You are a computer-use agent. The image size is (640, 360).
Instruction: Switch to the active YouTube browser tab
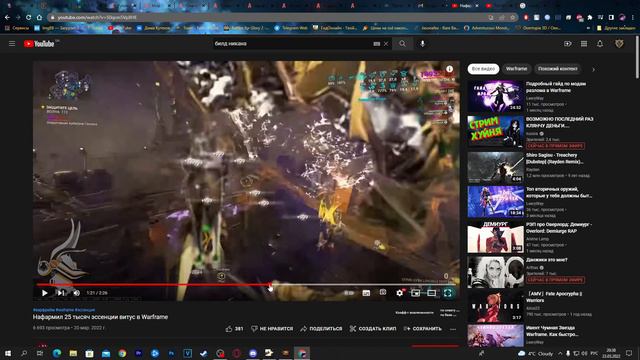[464, 6]
